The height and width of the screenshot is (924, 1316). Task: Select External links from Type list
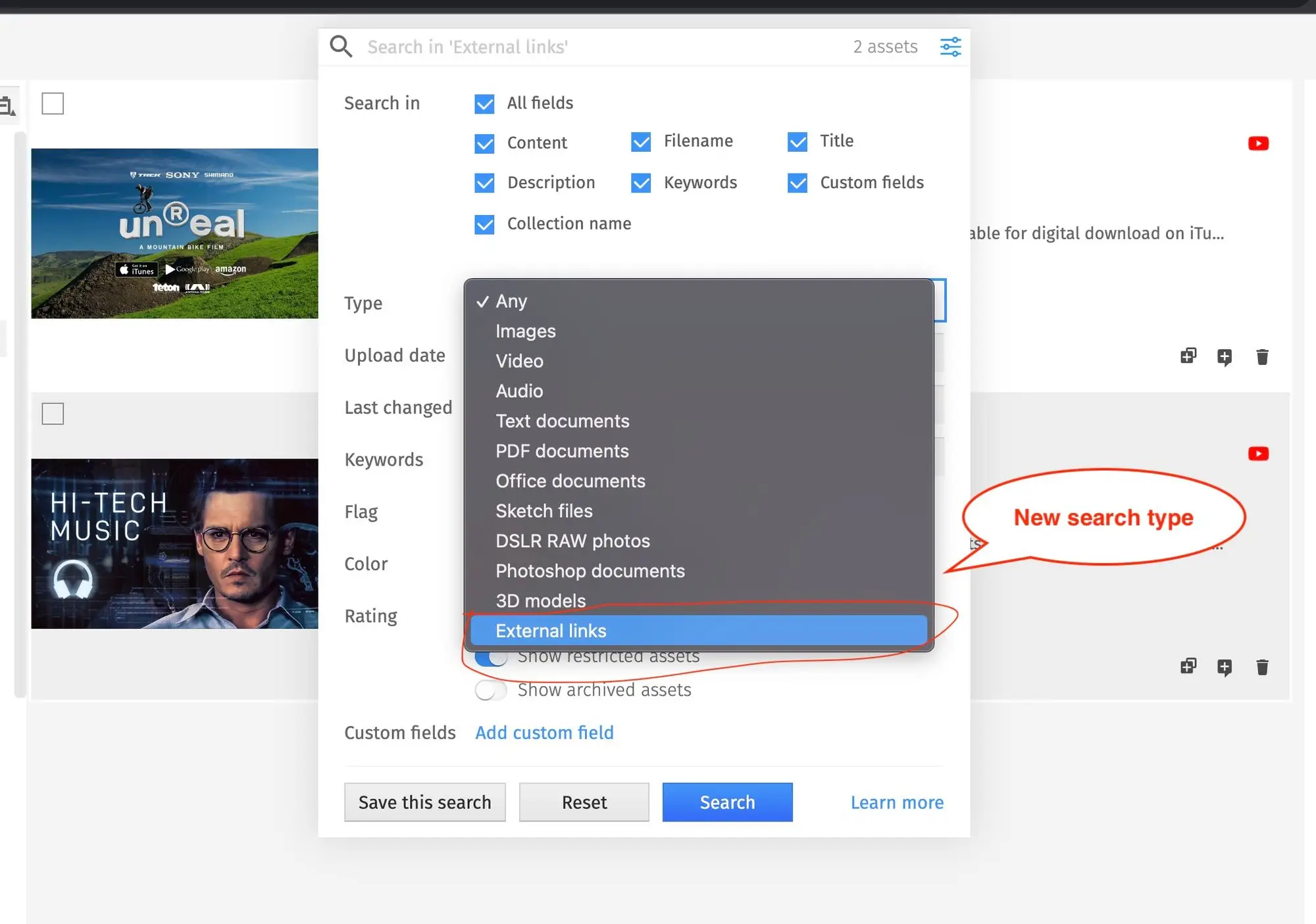pyautogui.click(x=551, y=631)
